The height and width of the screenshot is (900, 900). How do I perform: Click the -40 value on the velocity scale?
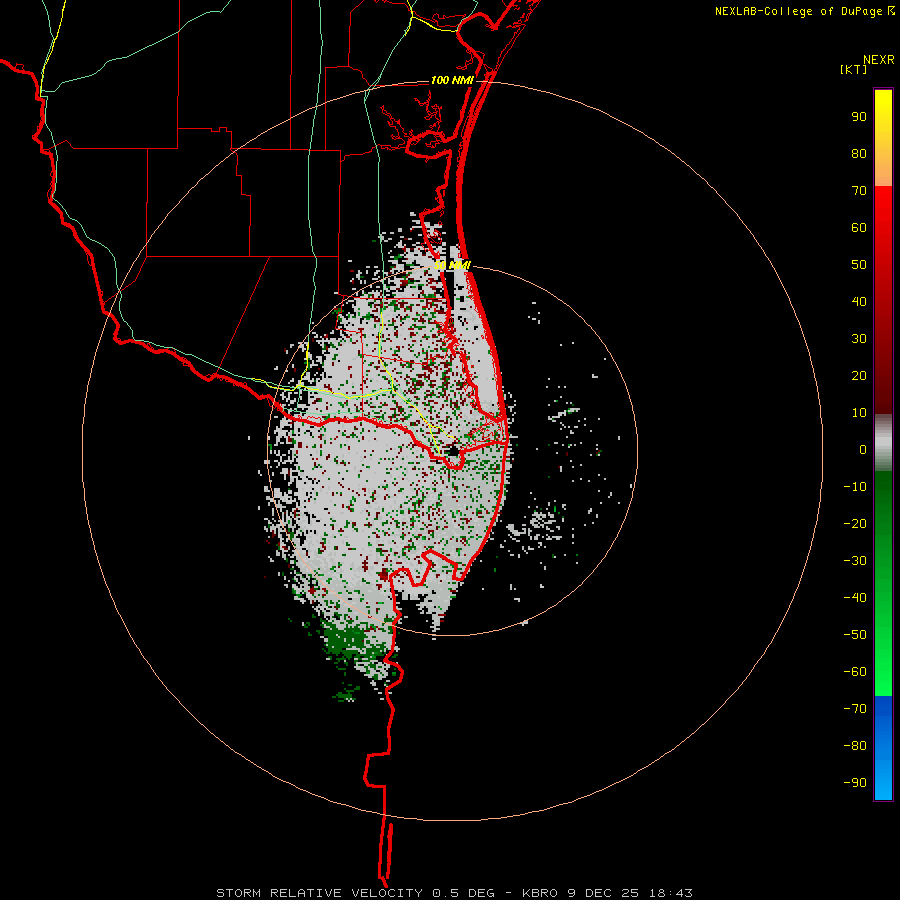pos(855,598)
